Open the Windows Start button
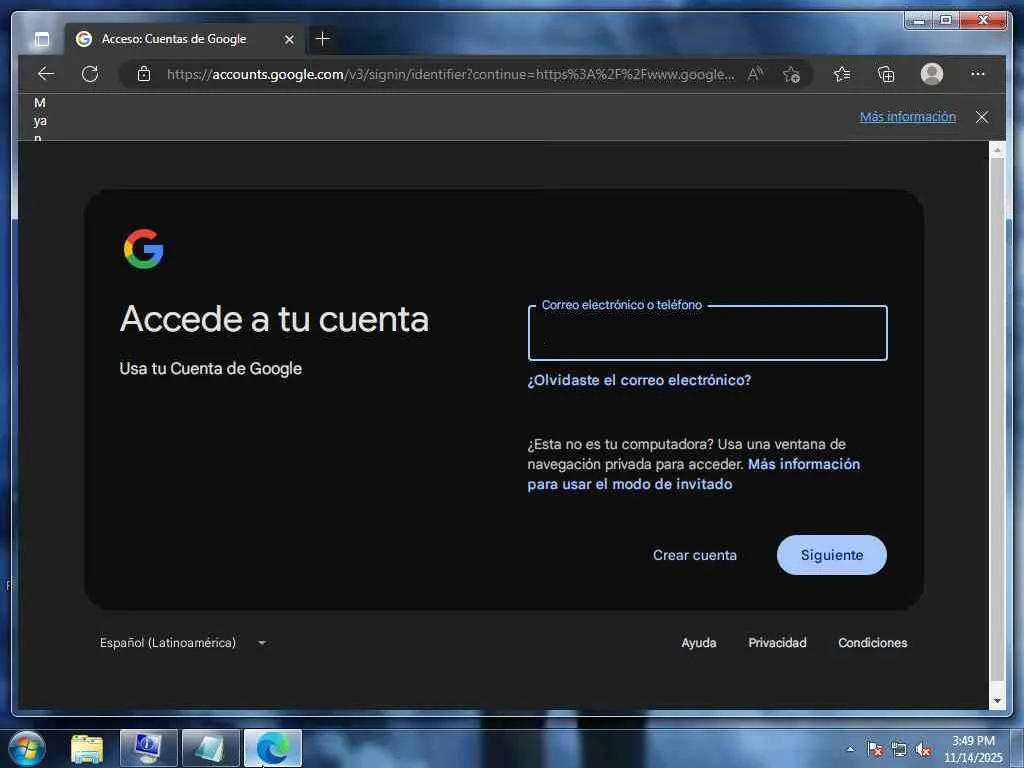Image resolution: width=1024 pixels, height=768 pixels. click(x=27, y=748)
